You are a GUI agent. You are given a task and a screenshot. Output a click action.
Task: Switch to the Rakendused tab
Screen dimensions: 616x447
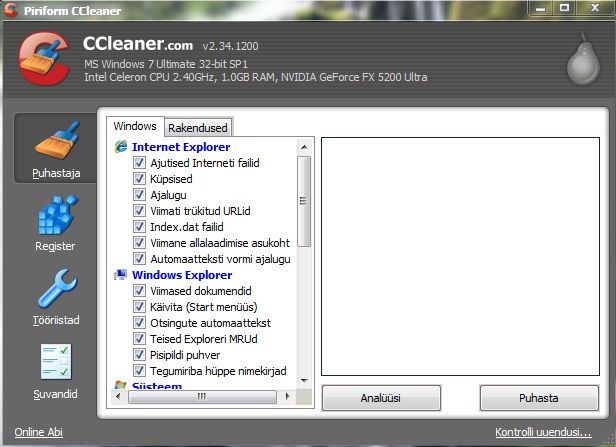click(x=198, y=128)
